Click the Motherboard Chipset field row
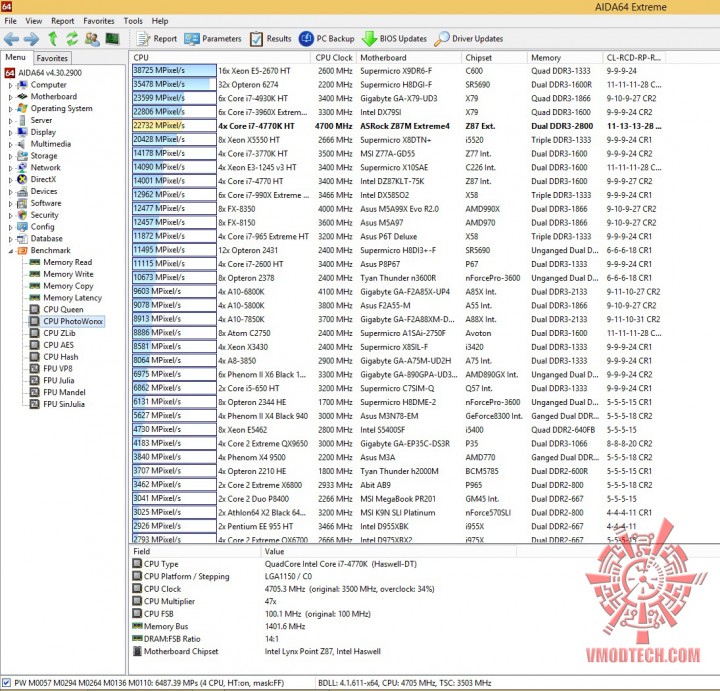The width and height of the screenshot is (720, 691). [323, 652]
